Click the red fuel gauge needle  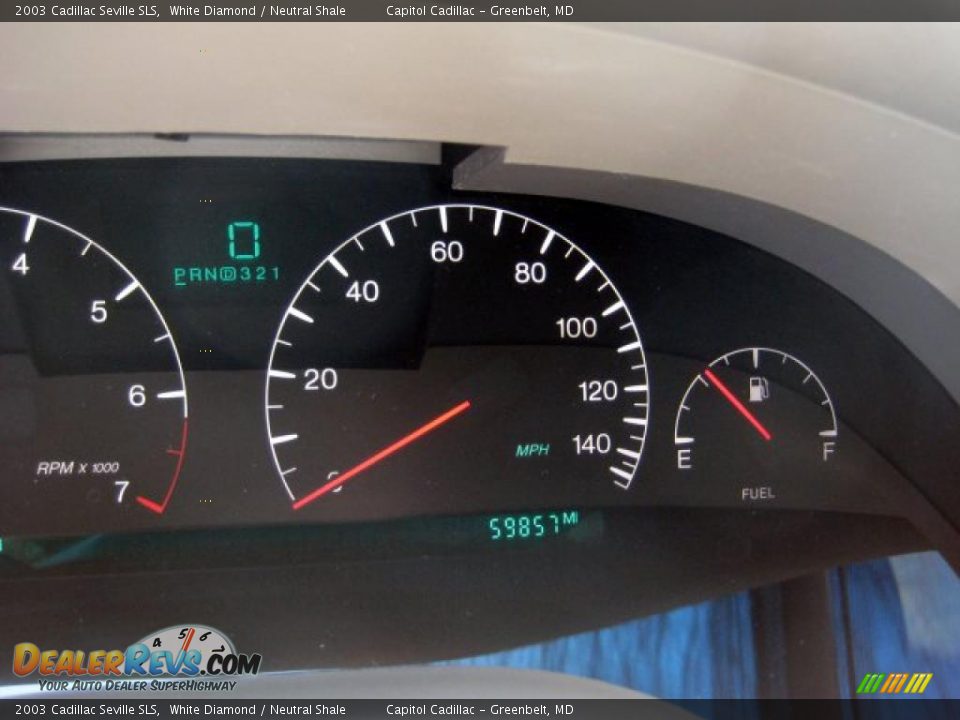pyautogui.click(x=737, y=405)
